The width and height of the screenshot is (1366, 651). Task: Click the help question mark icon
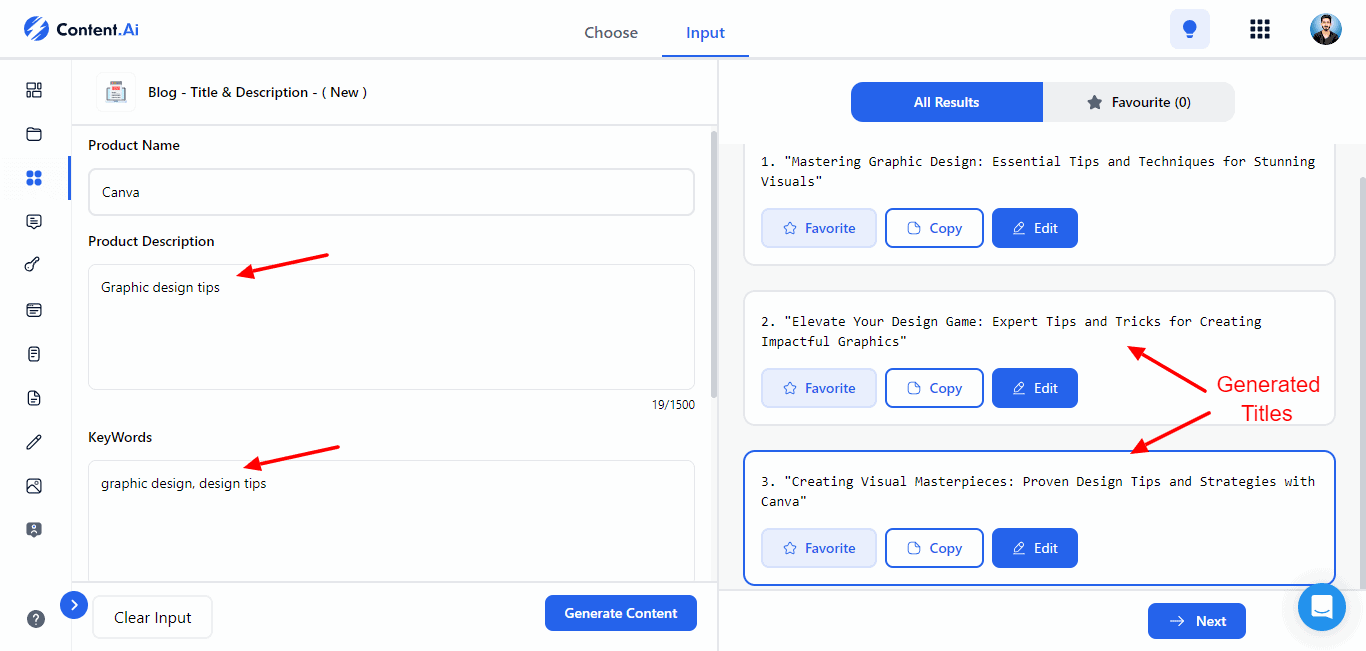tap(36, 618)
